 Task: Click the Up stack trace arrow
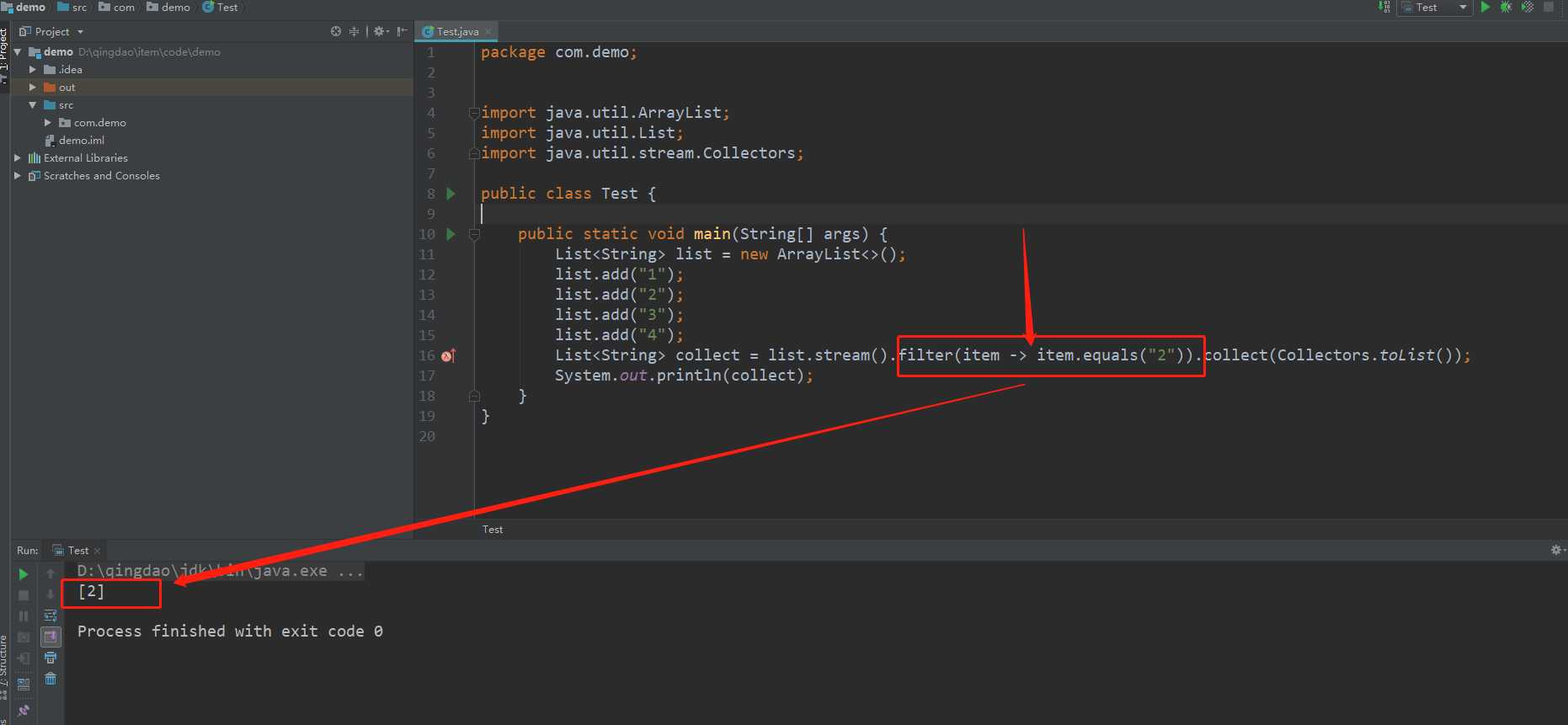(51, 574)
